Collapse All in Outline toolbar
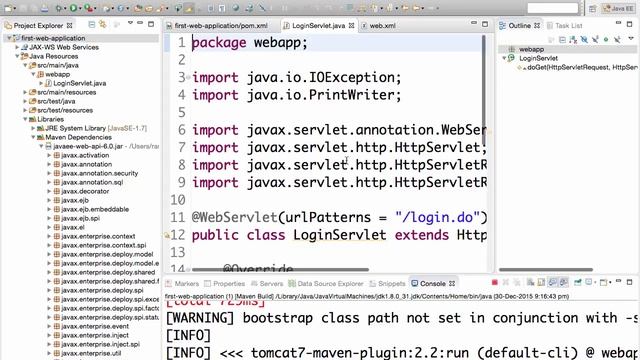This screenshot has height=360, width=640. tap(562, 39)
